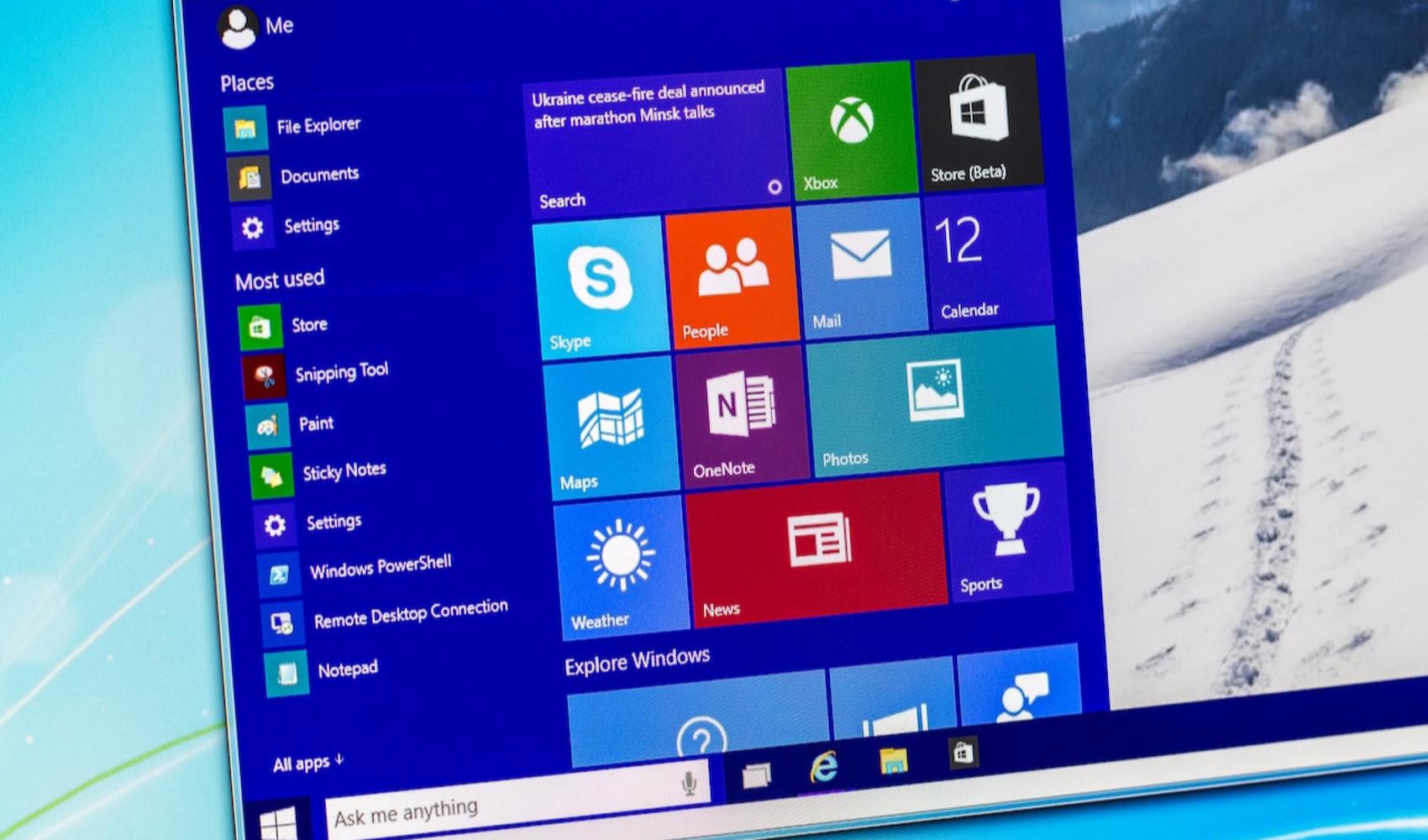Image resolution: width=1428 pixels, height=840 pixels.
Task: Click the Explore Windows group heading
Action: tap(638, 660)
